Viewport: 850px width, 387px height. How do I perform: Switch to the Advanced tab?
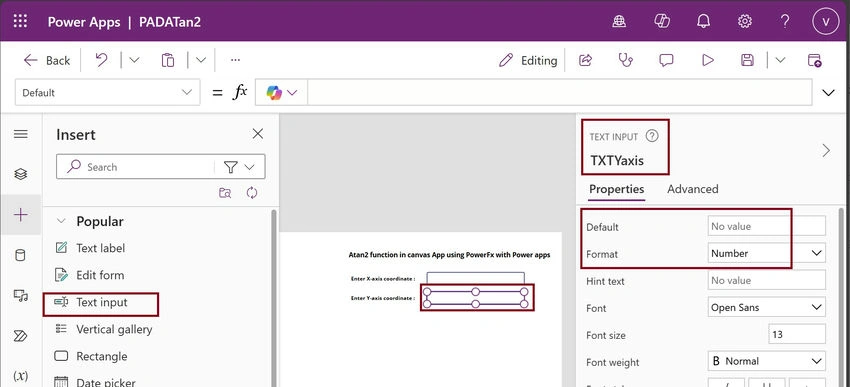click(693, 189)
